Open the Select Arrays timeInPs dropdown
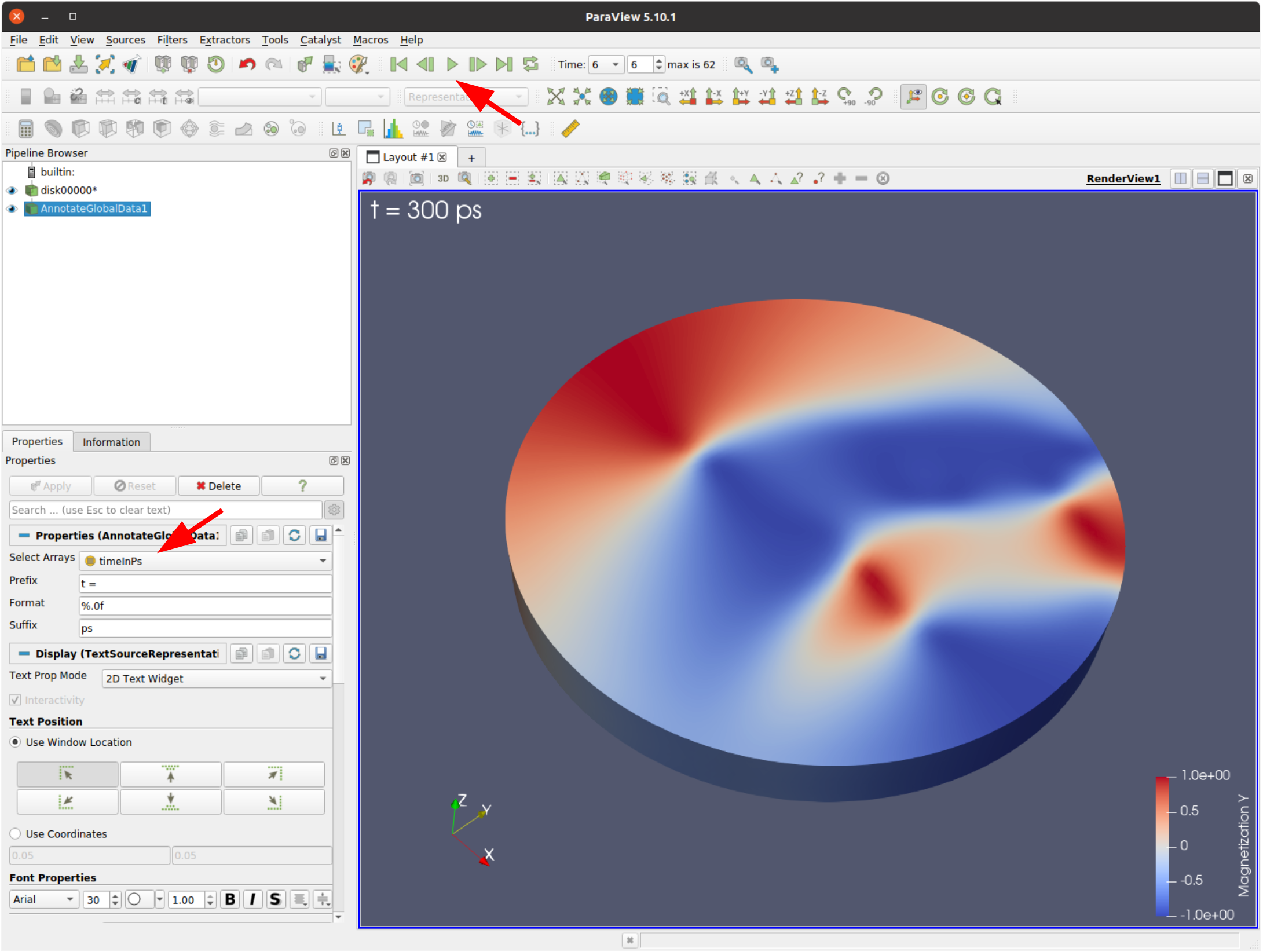 point(206,561)
